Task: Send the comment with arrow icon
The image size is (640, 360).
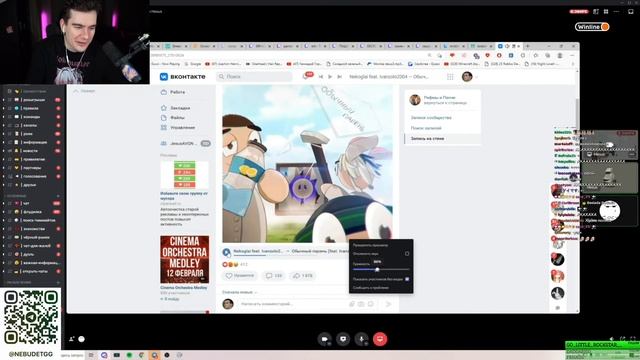Action: pyautogui.click(x=388, y=304)
